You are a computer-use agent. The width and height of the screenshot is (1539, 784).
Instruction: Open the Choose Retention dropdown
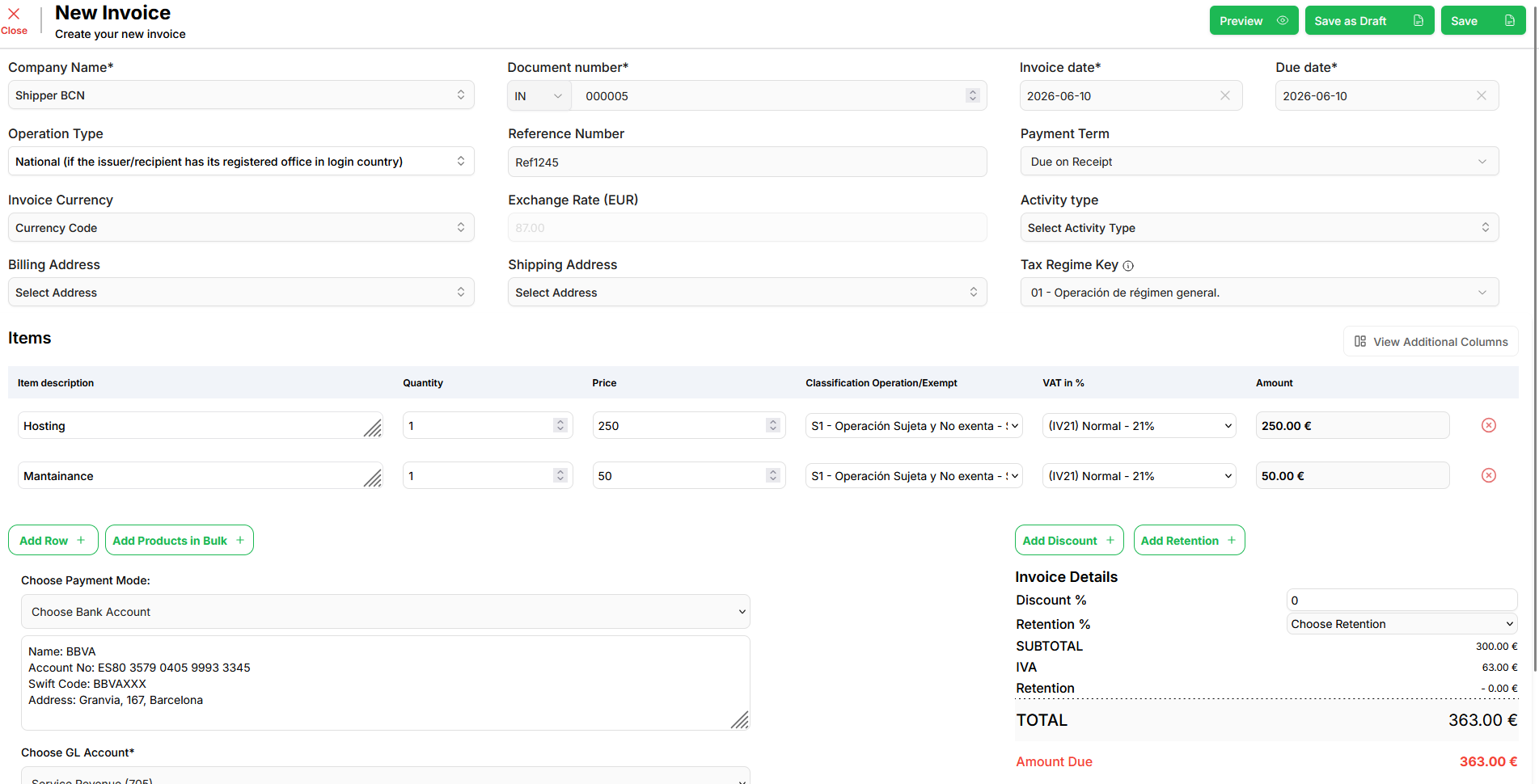pyautogui.click(x=1402, y=624)
